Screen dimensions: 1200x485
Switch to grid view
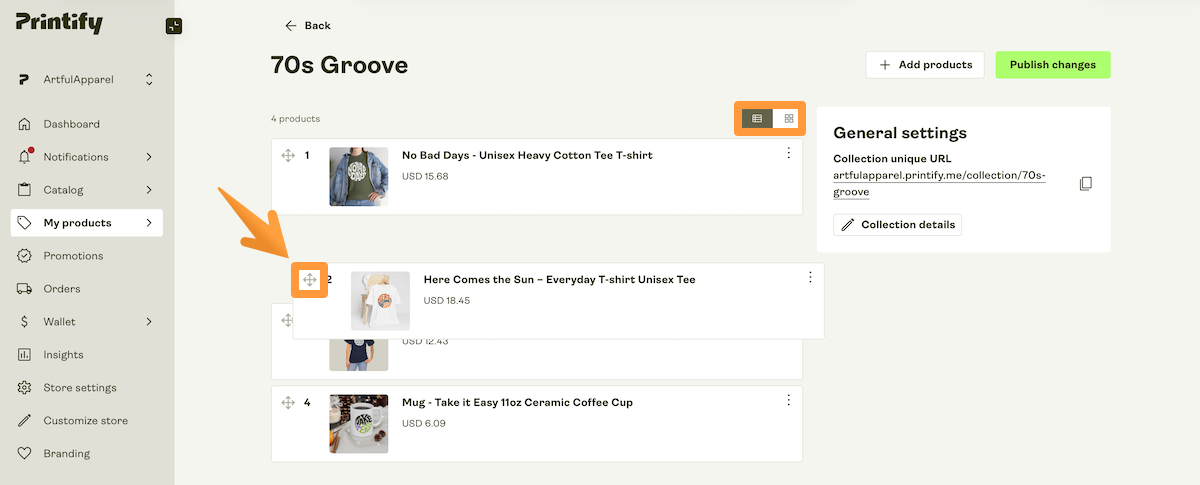point(789,119)
